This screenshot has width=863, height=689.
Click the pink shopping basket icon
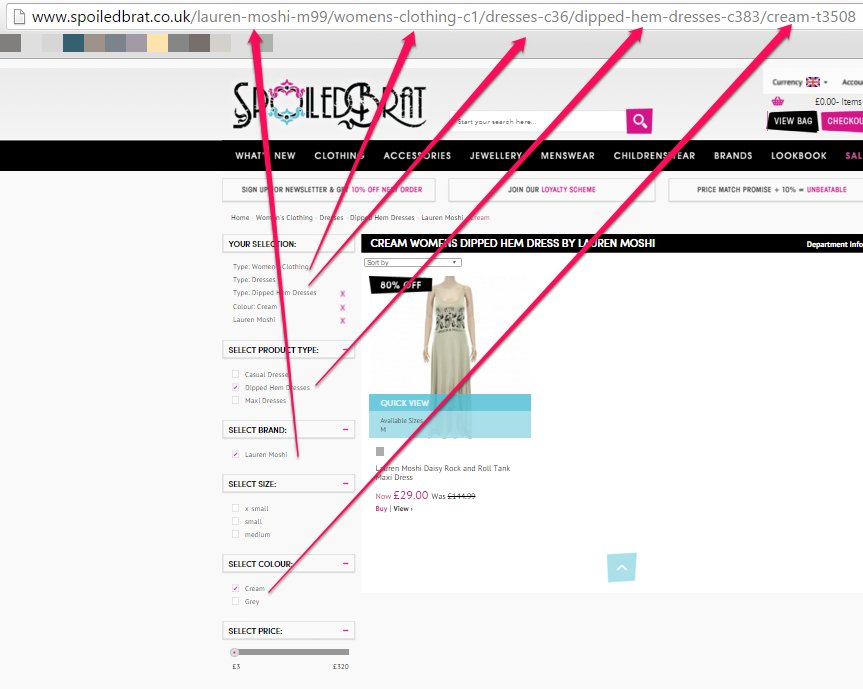pyautogui.click(x=778, y=101)
